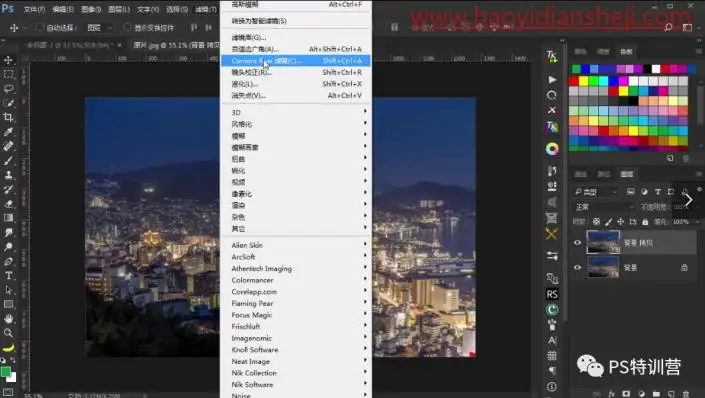Swap foreground and background colors
The image size is (705, 398).
pyautogui.click(x=13, y=360)
